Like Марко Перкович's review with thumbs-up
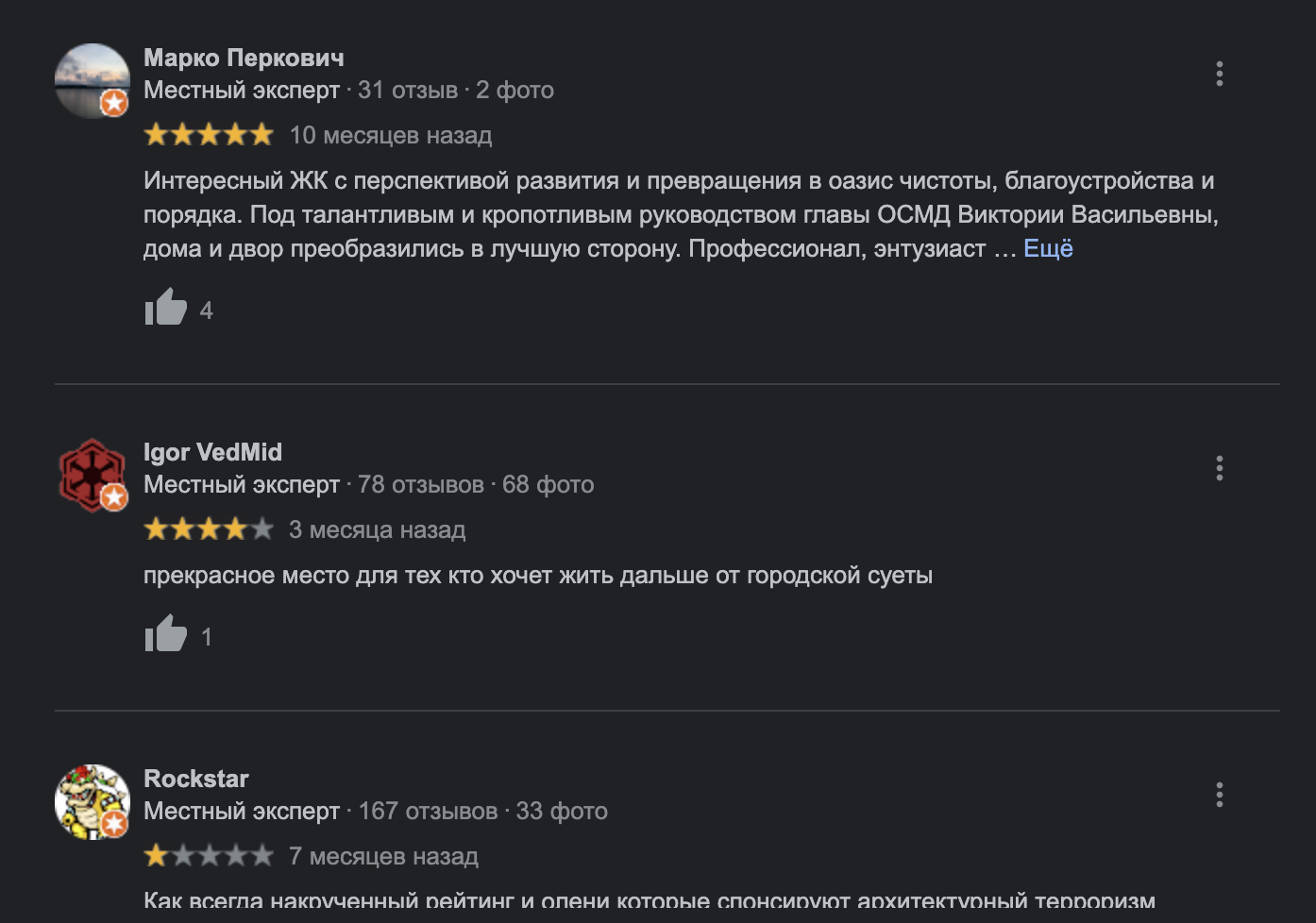 (x=165, y=308)
